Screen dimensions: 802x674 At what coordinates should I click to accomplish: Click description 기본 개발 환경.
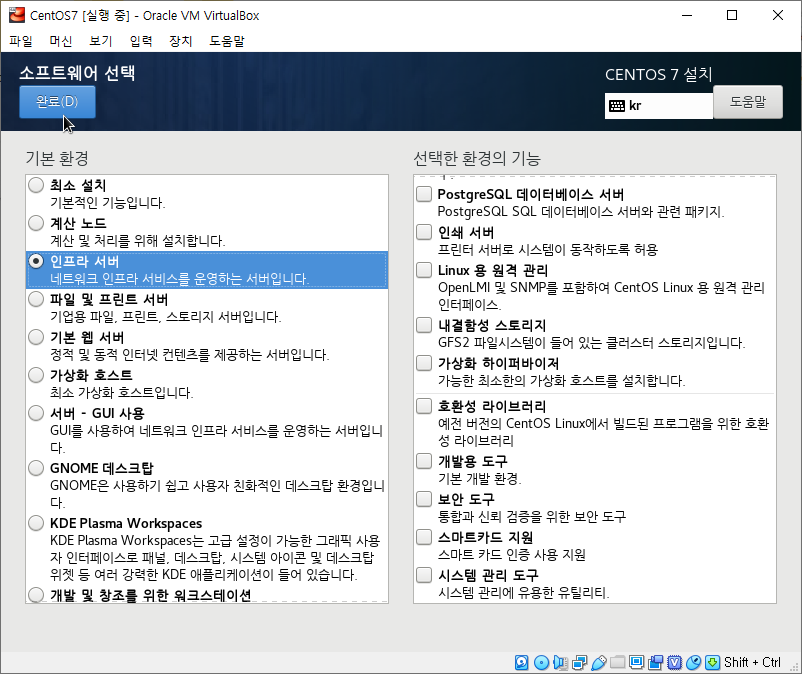[x=480, y=479]
